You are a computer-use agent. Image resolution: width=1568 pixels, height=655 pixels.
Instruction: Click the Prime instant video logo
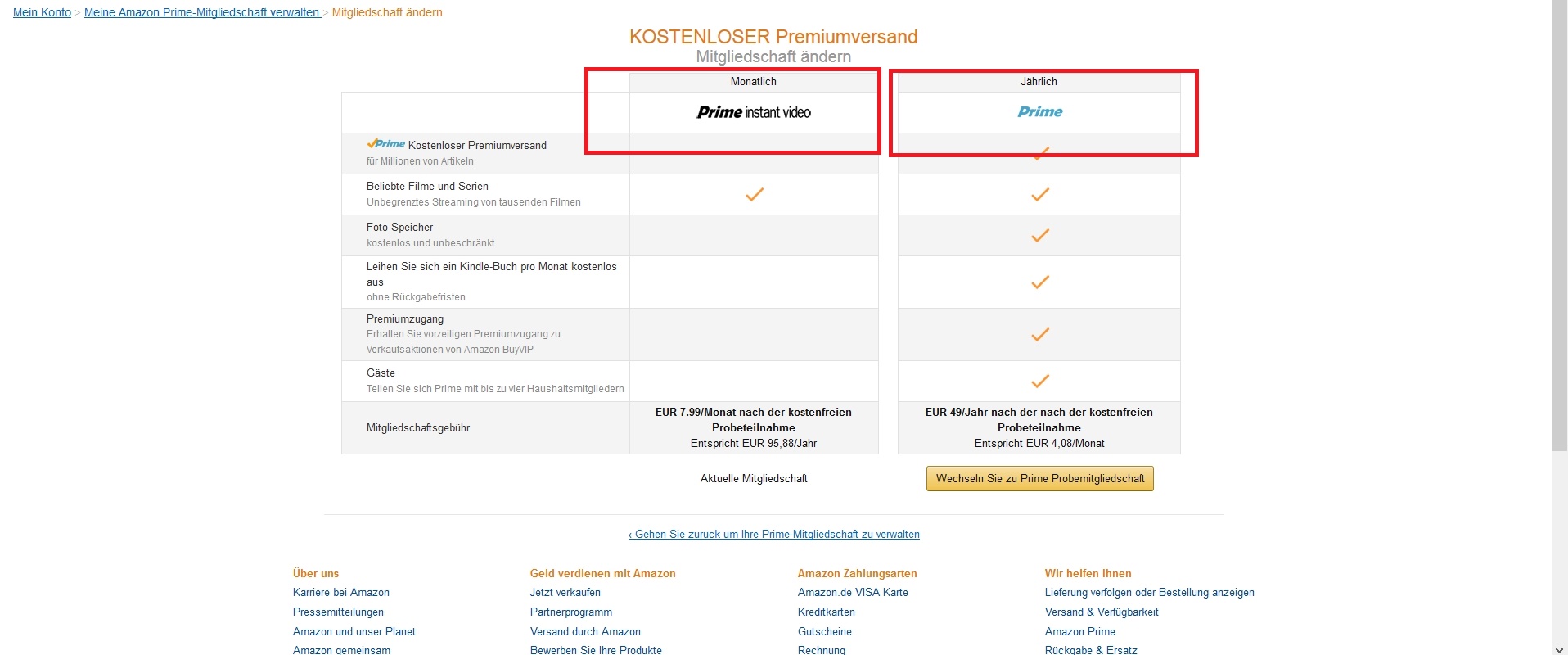pyautogui.click(x=754, y=112)
